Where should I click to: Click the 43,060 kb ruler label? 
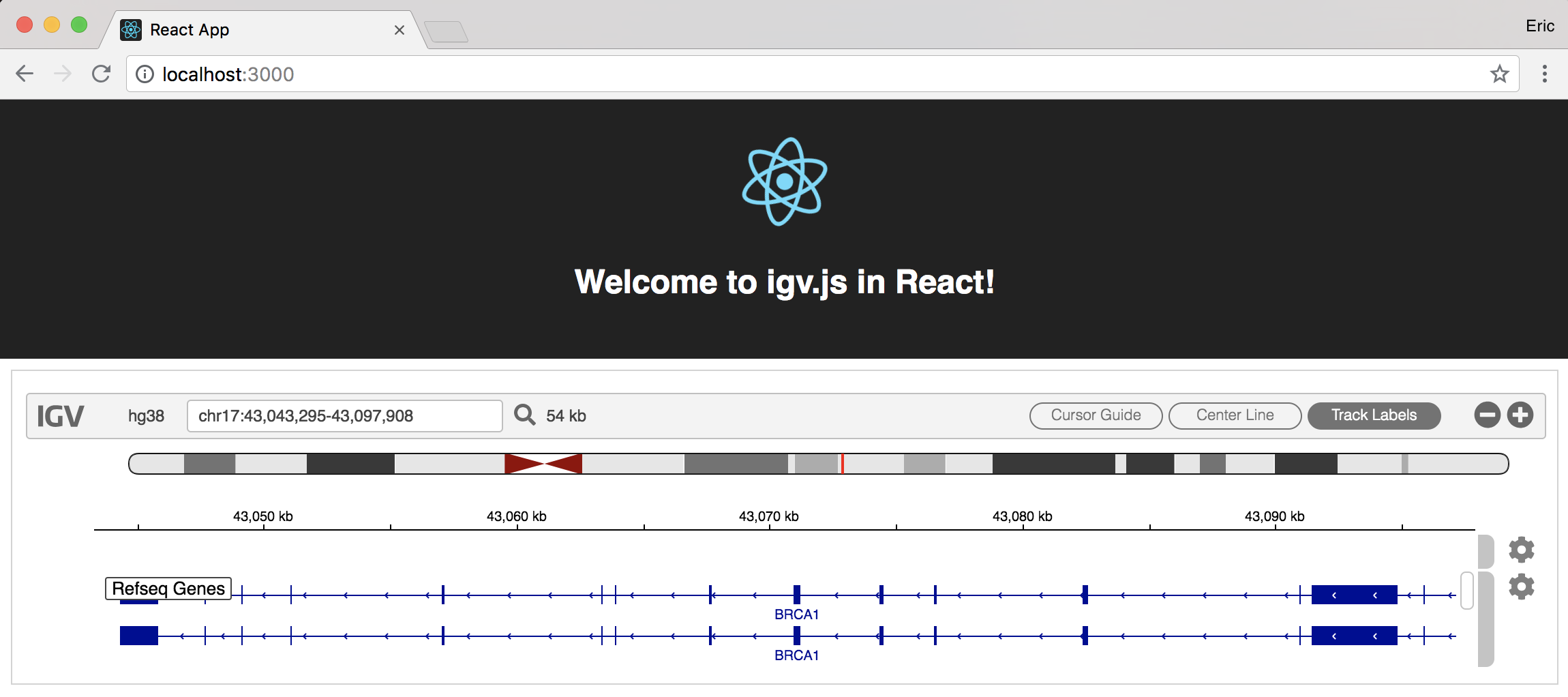coord(517,516)
